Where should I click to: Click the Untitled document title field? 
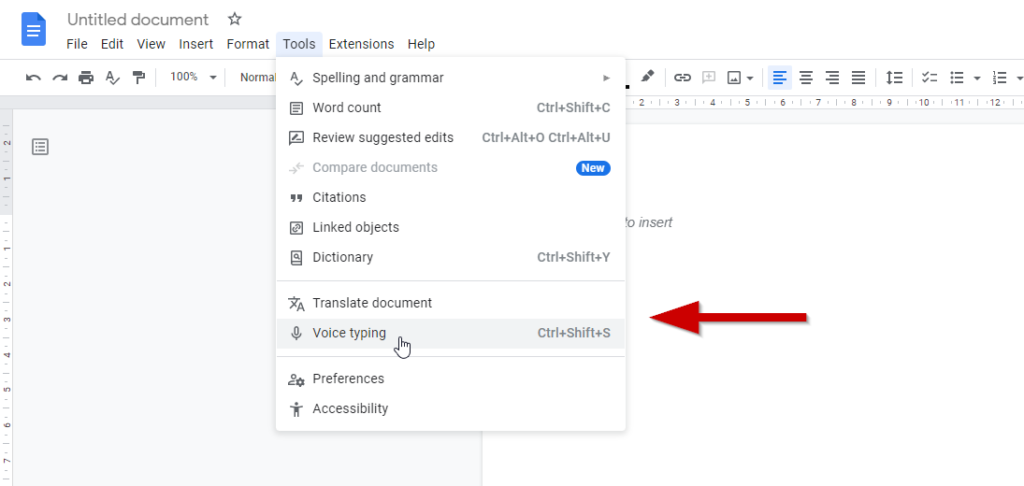pos(138,20)
